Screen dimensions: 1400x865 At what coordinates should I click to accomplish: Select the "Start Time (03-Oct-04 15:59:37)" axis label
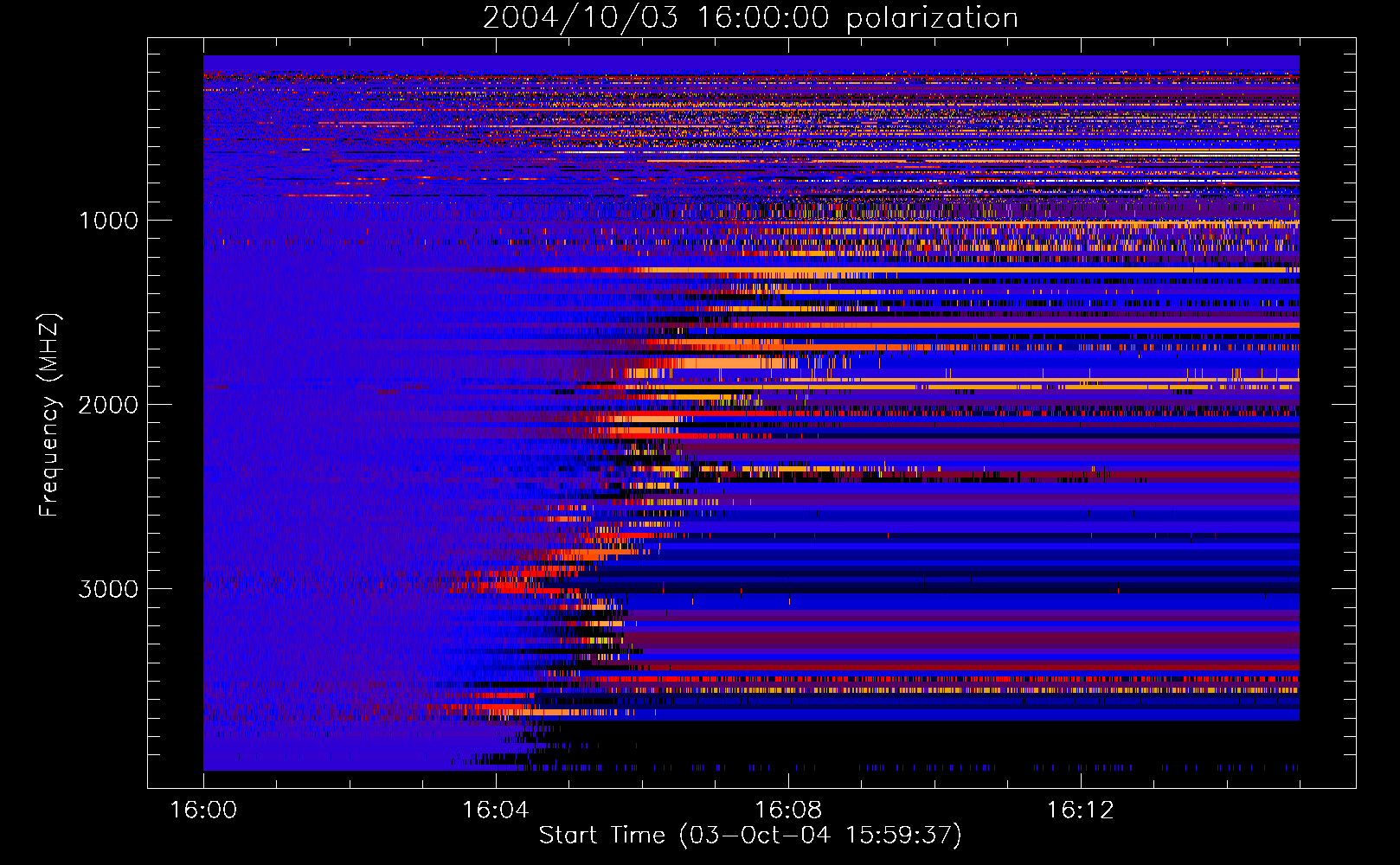click(x=750, y=836)
